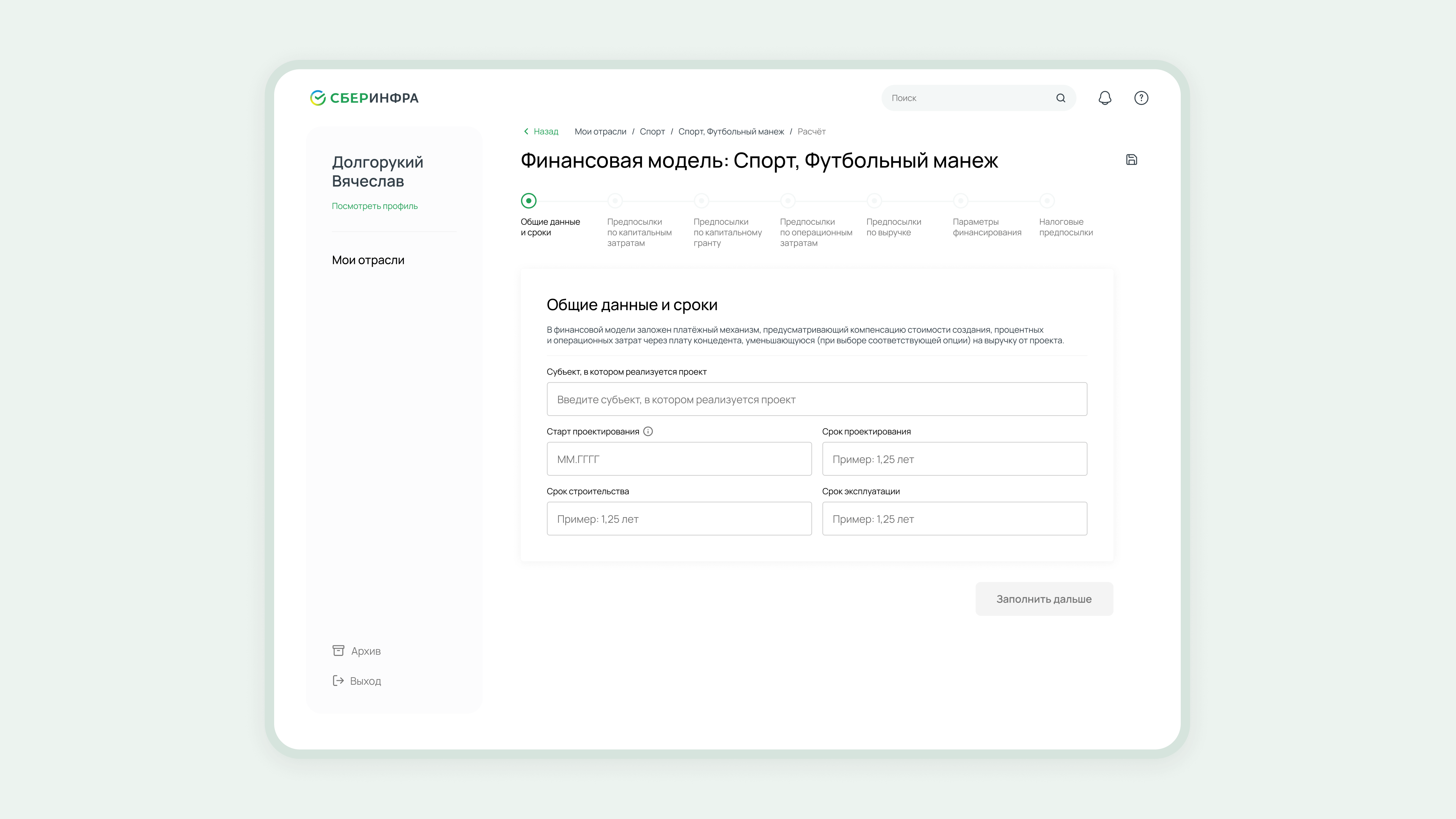Click the SberInfra logo

click(x=364, y=98)
